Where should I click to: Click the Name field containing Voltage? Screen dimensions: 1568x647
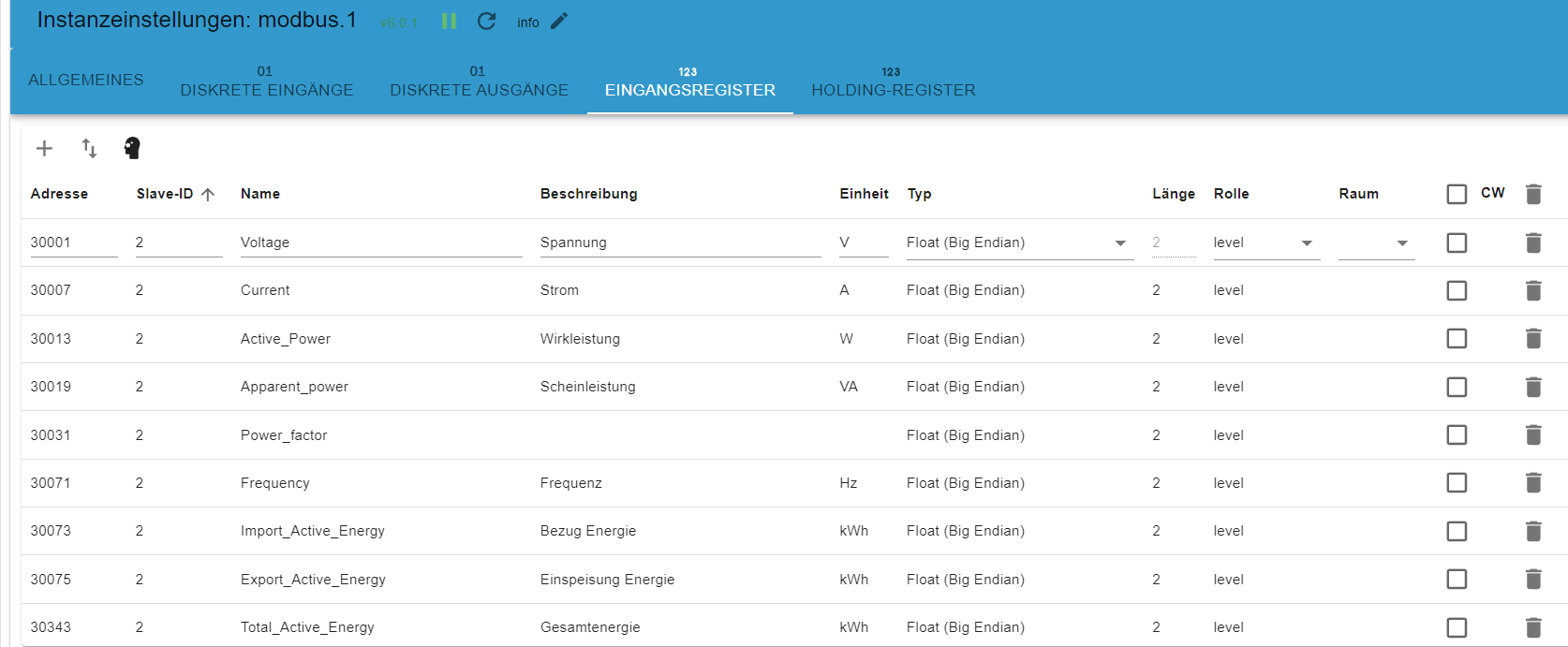click(380, 243)
